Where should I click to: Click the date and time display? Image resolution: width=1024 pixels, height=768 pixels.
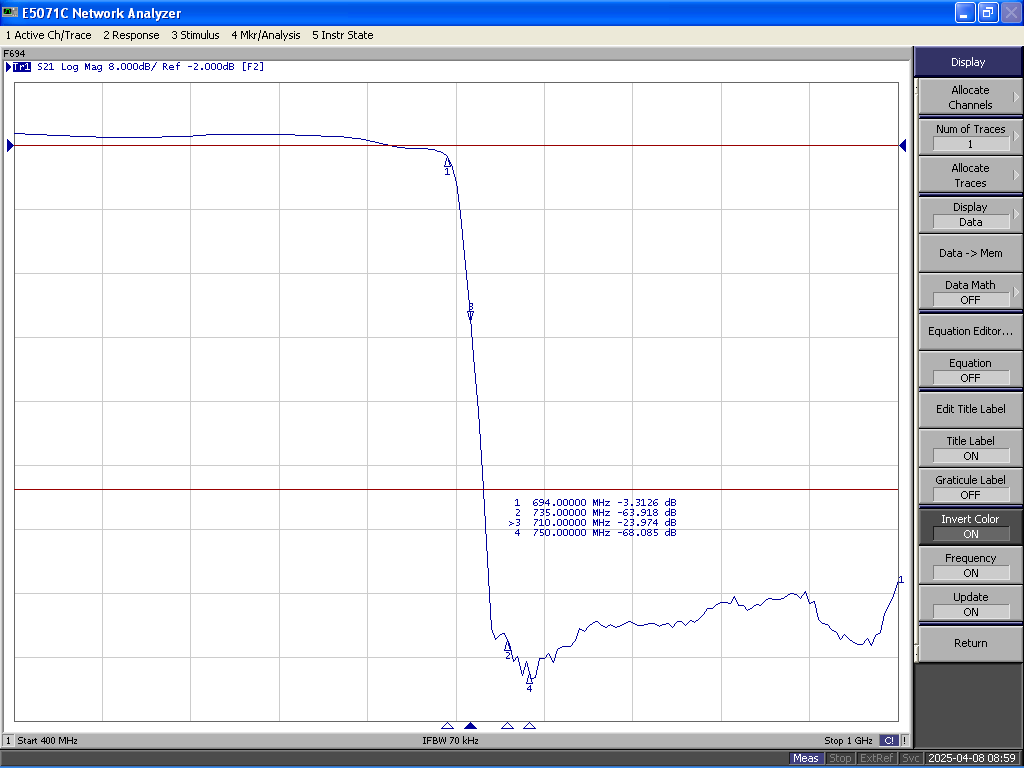(972, 758)
